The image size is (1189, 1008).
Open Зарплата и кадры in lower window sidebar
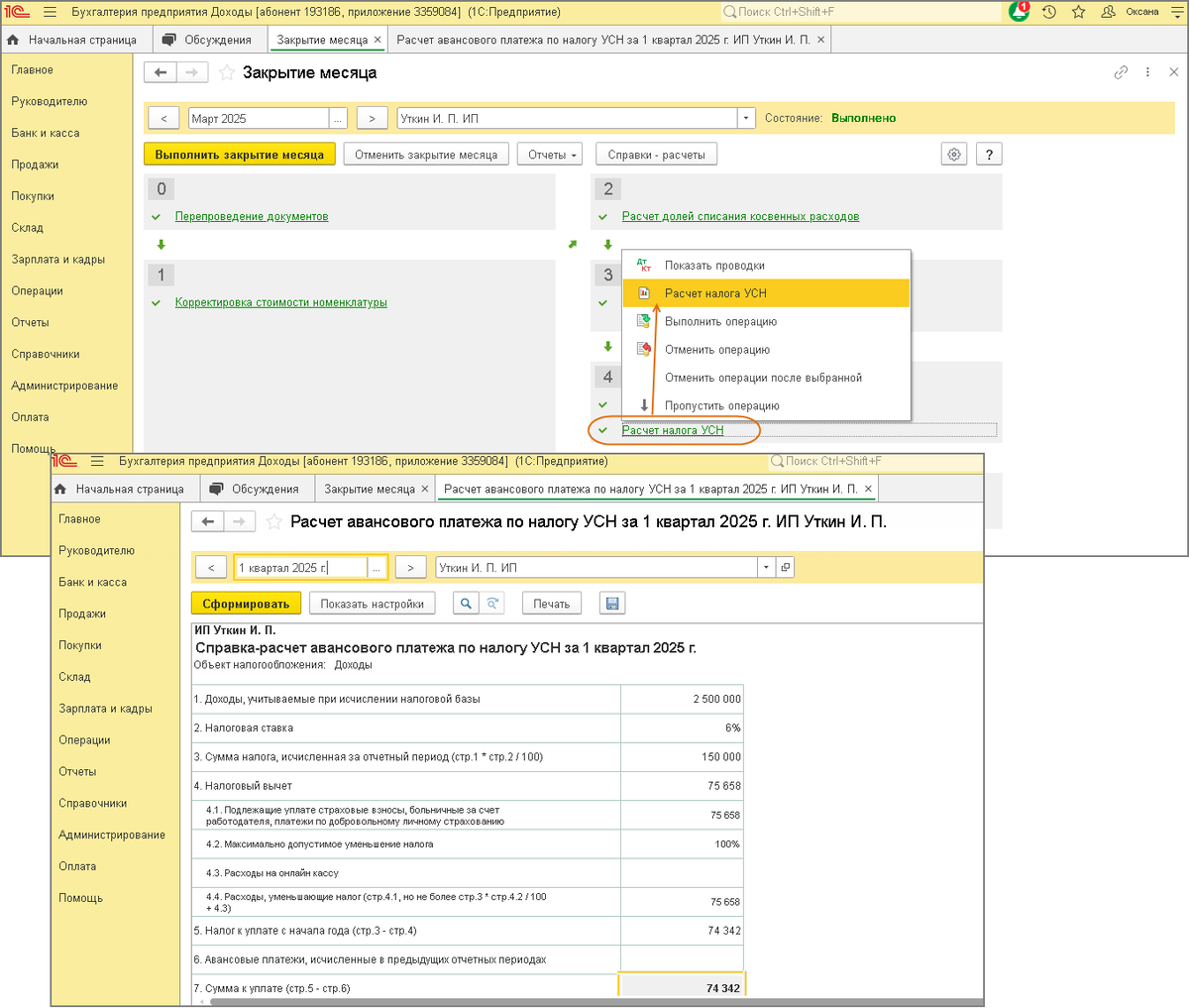(105, 709)
